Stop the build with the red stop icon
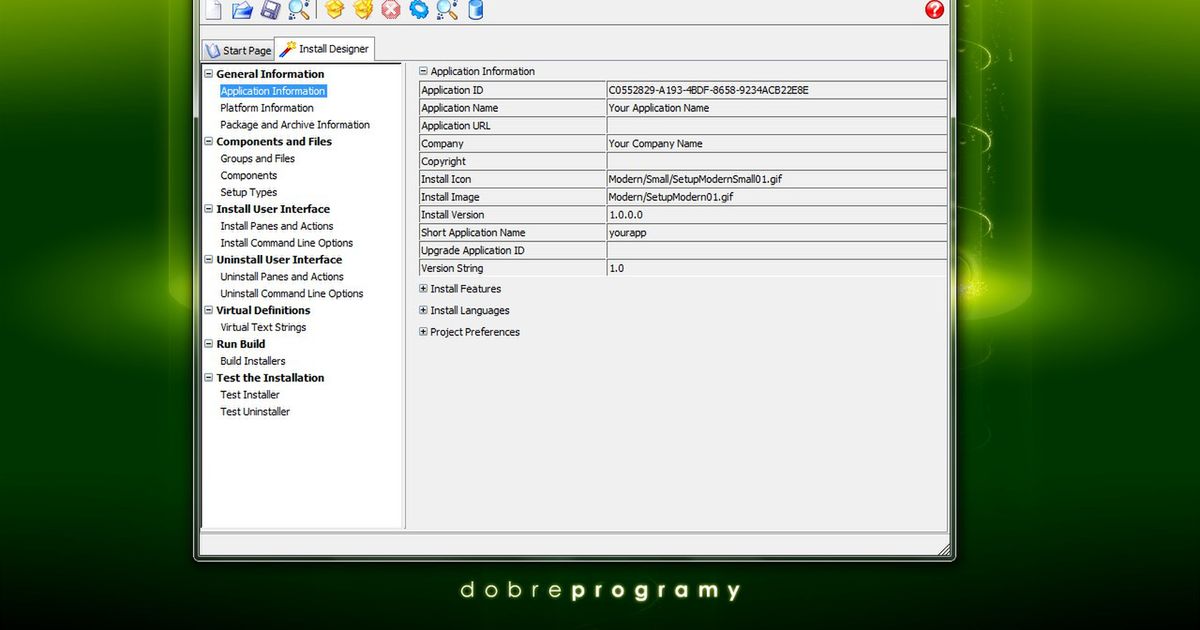This screenshot has width=1200, height=630. click(389, 10)
